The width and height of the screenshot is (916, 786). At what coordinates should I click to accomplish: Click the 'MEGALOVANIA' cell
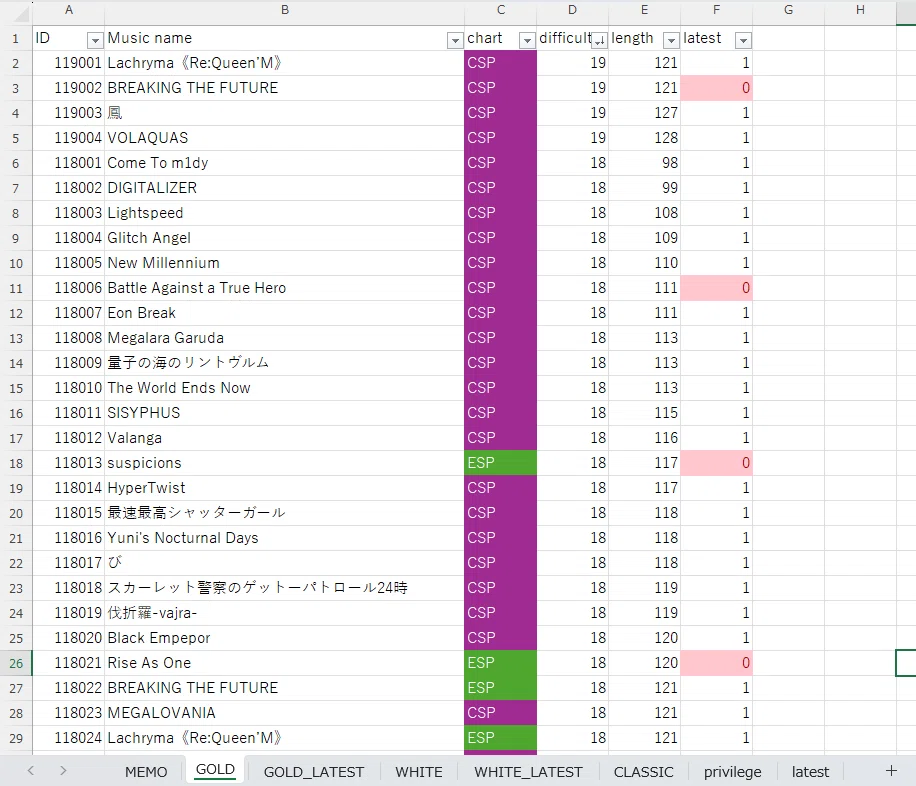tap(284, 713)
